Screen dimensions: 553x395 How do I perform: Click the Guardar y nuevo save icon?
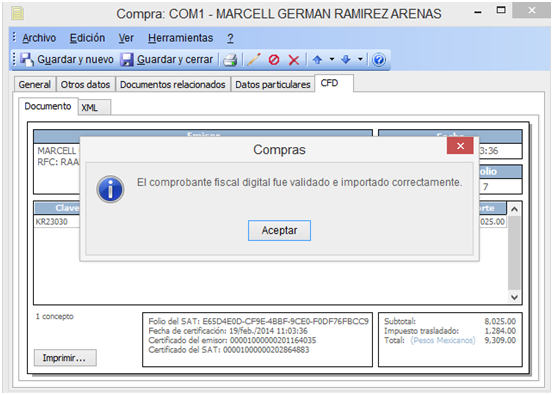pyautogui.click(x=27, y=60)
